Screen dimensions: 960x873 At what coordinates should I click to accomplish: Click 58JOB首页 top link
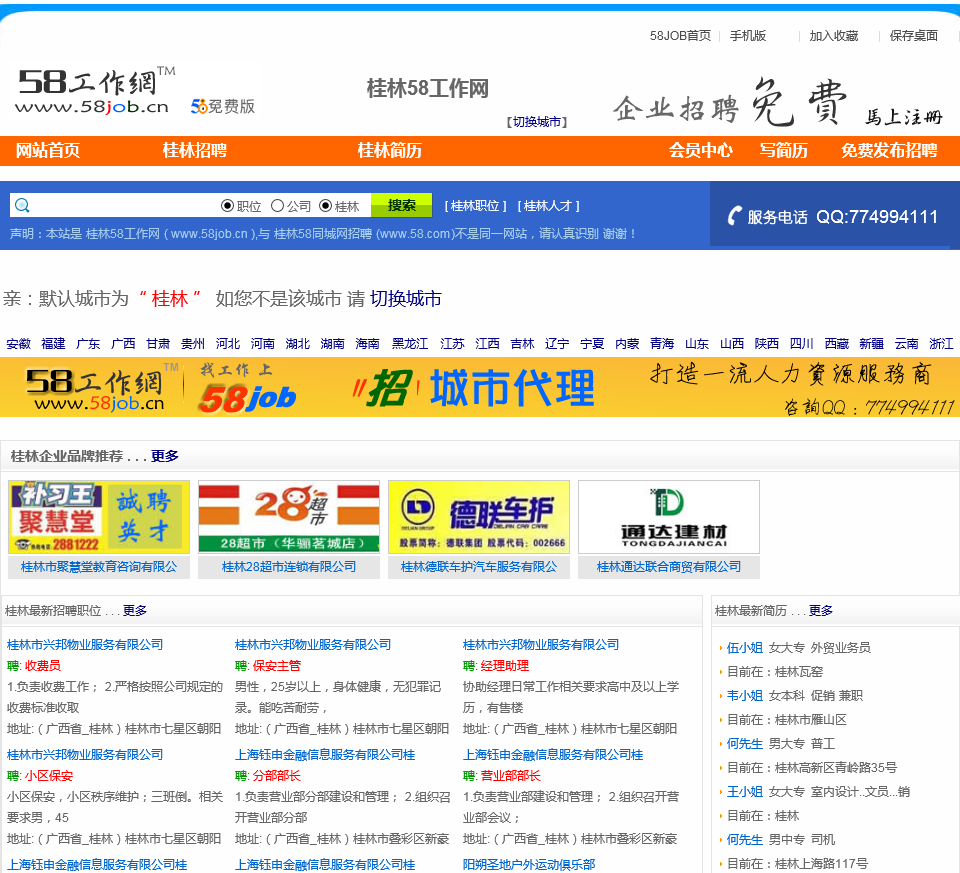(x=680, y=36)
